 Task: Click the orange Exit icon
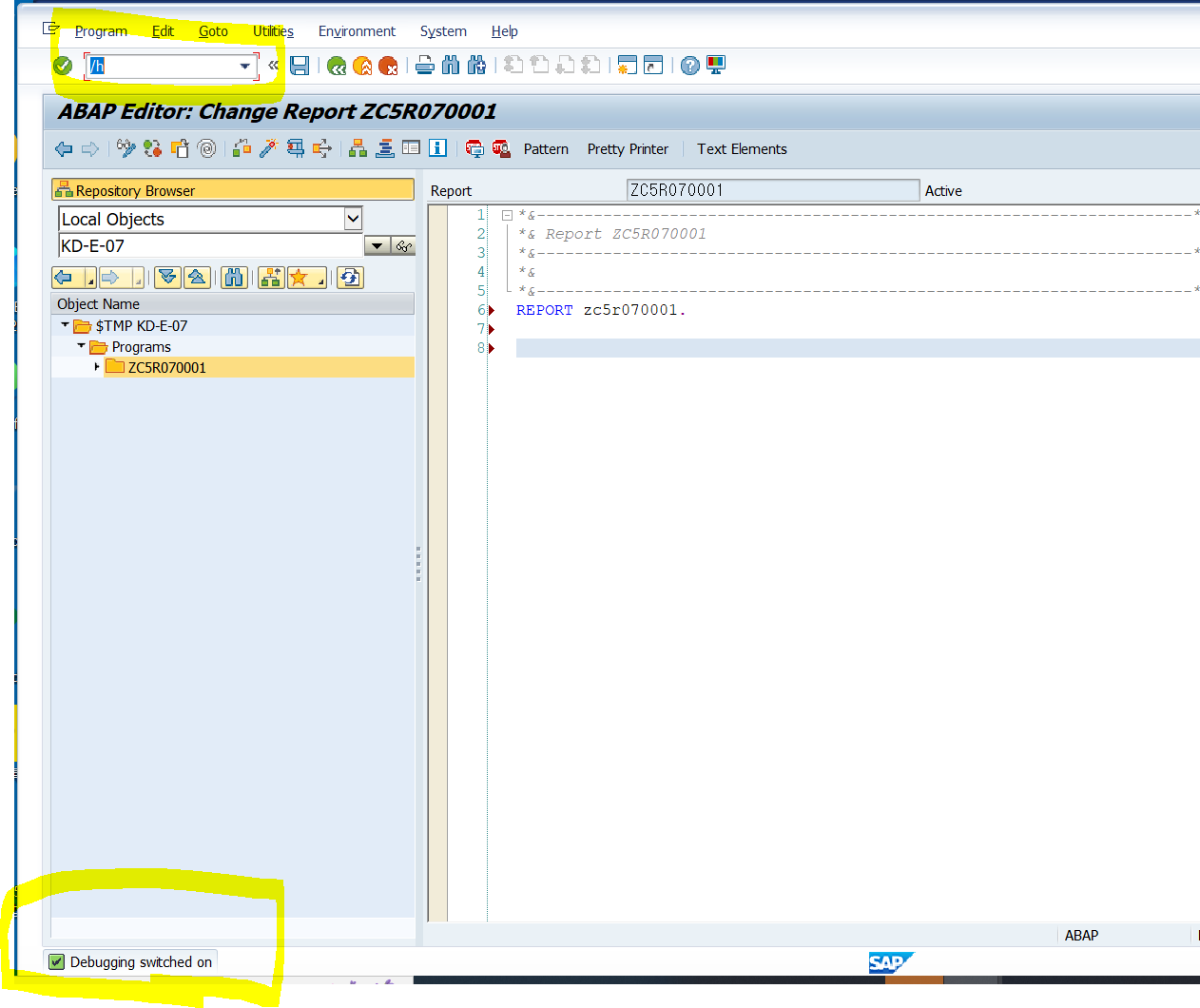(x=362, y=66)
